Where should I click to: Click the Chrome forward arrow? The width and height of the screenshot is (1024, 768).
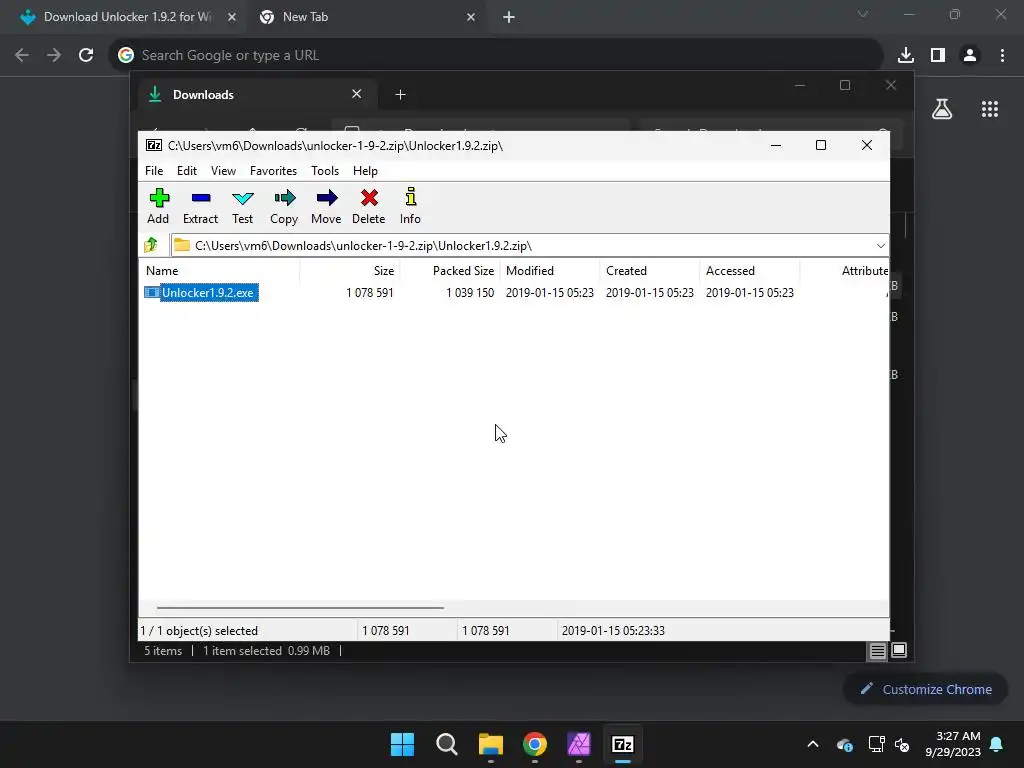[x=54, y=55]
